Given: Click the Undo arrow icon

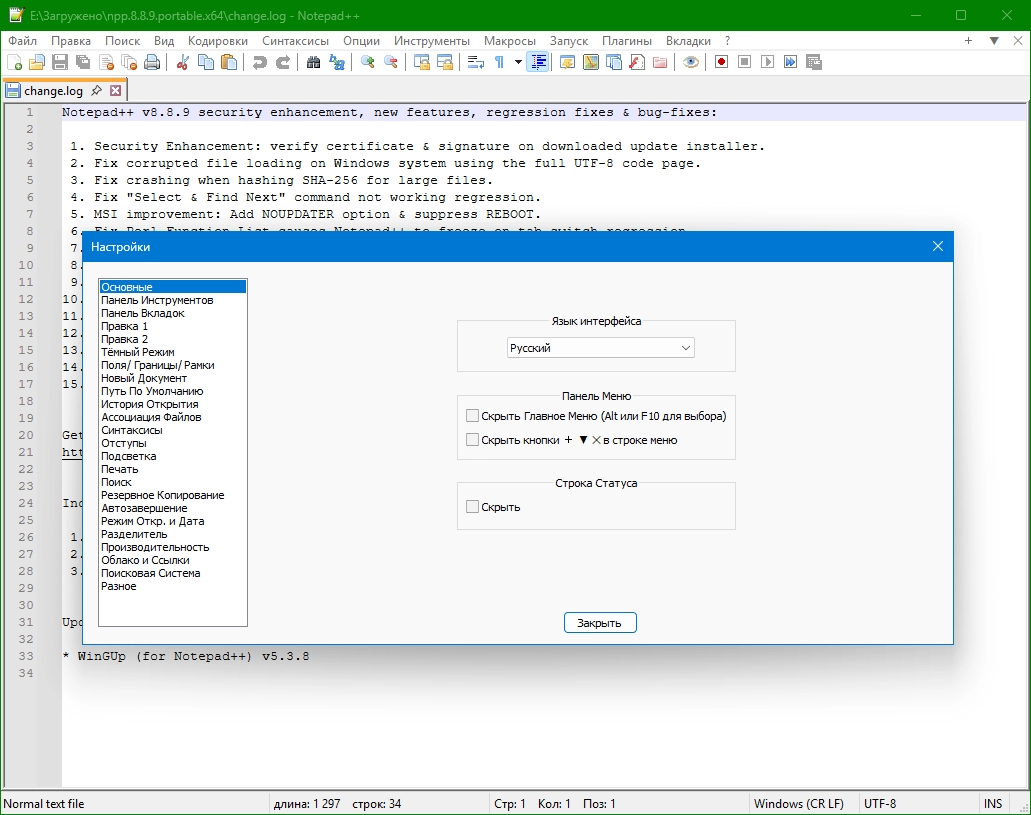Looking at the screenshot, I should click(x=260, y=62).
